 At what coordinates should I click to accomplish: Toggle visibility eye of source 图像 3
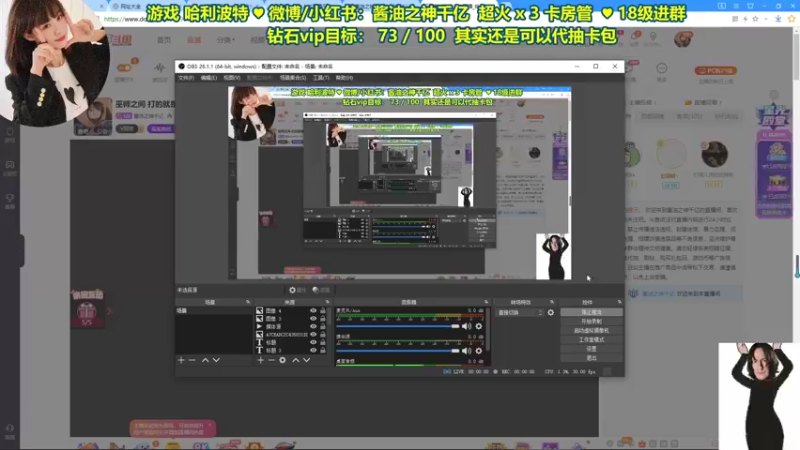[x=313, y=318]
